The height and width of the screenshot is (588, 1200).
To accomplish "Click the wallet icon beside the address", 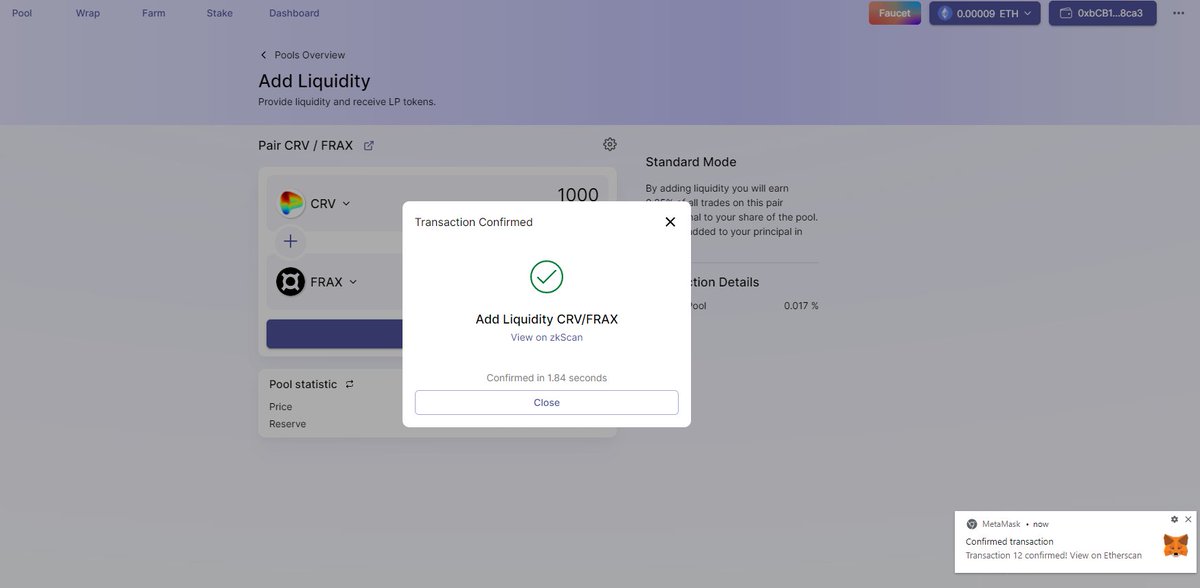I will (1066, 13).
